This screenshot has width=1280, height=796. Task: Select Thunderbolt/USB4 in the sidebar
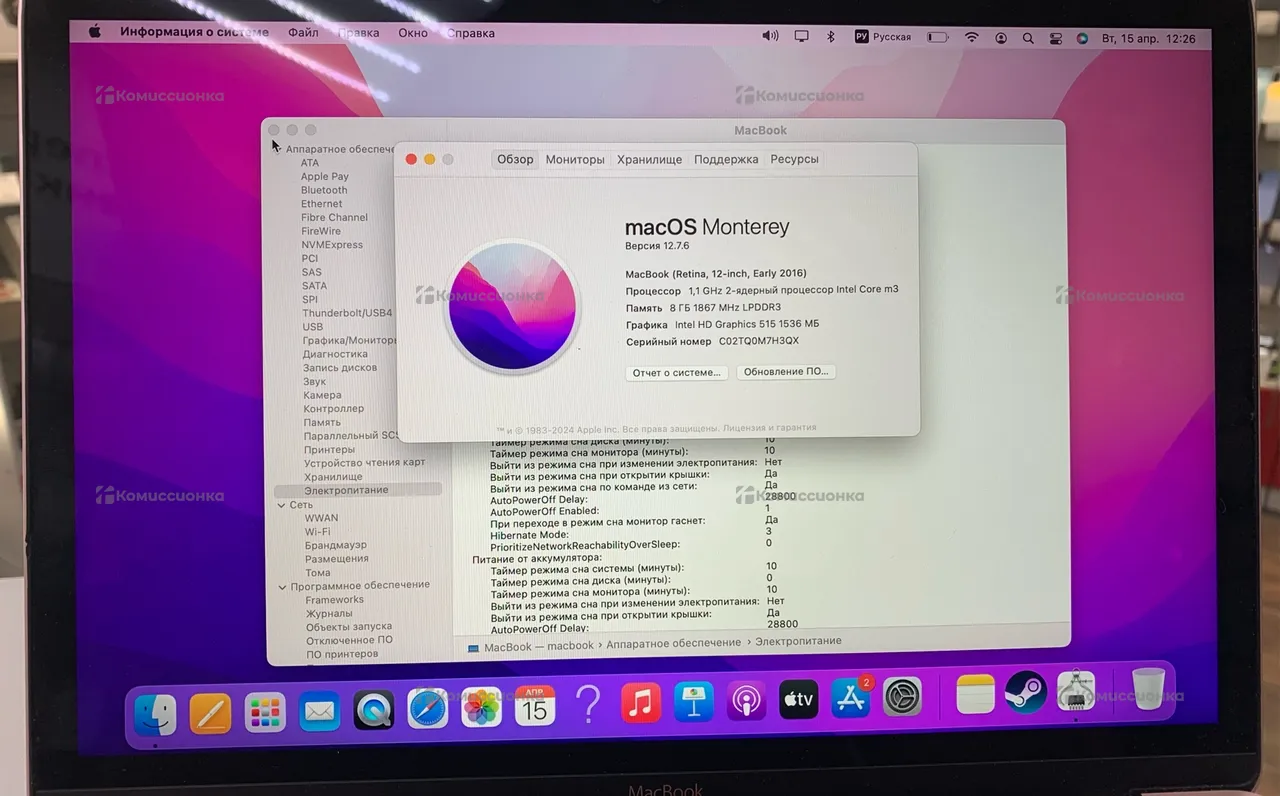347,313
